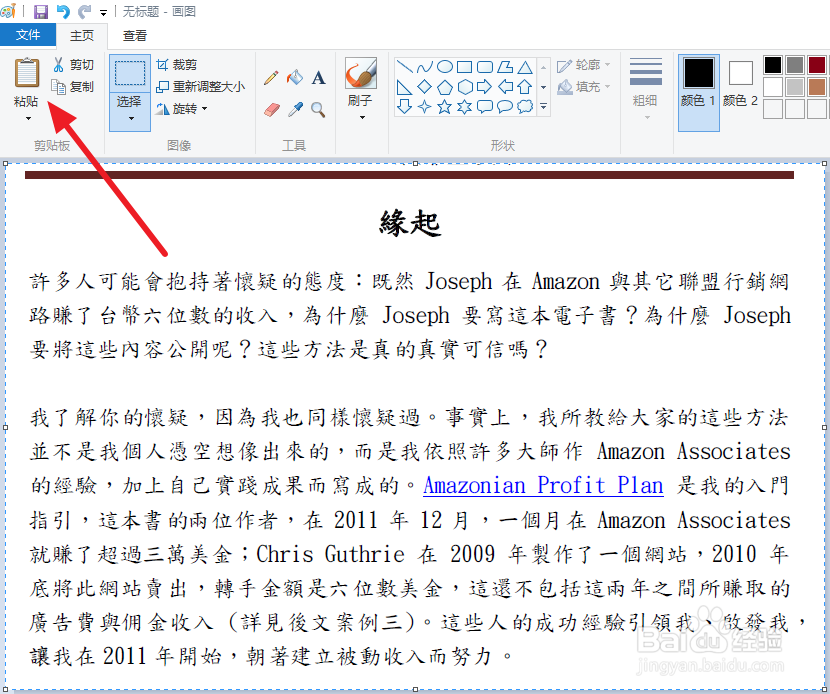830x694 pixels.
Task: Expand the Paste dropdown arrow
Action: tap(28, 119)
